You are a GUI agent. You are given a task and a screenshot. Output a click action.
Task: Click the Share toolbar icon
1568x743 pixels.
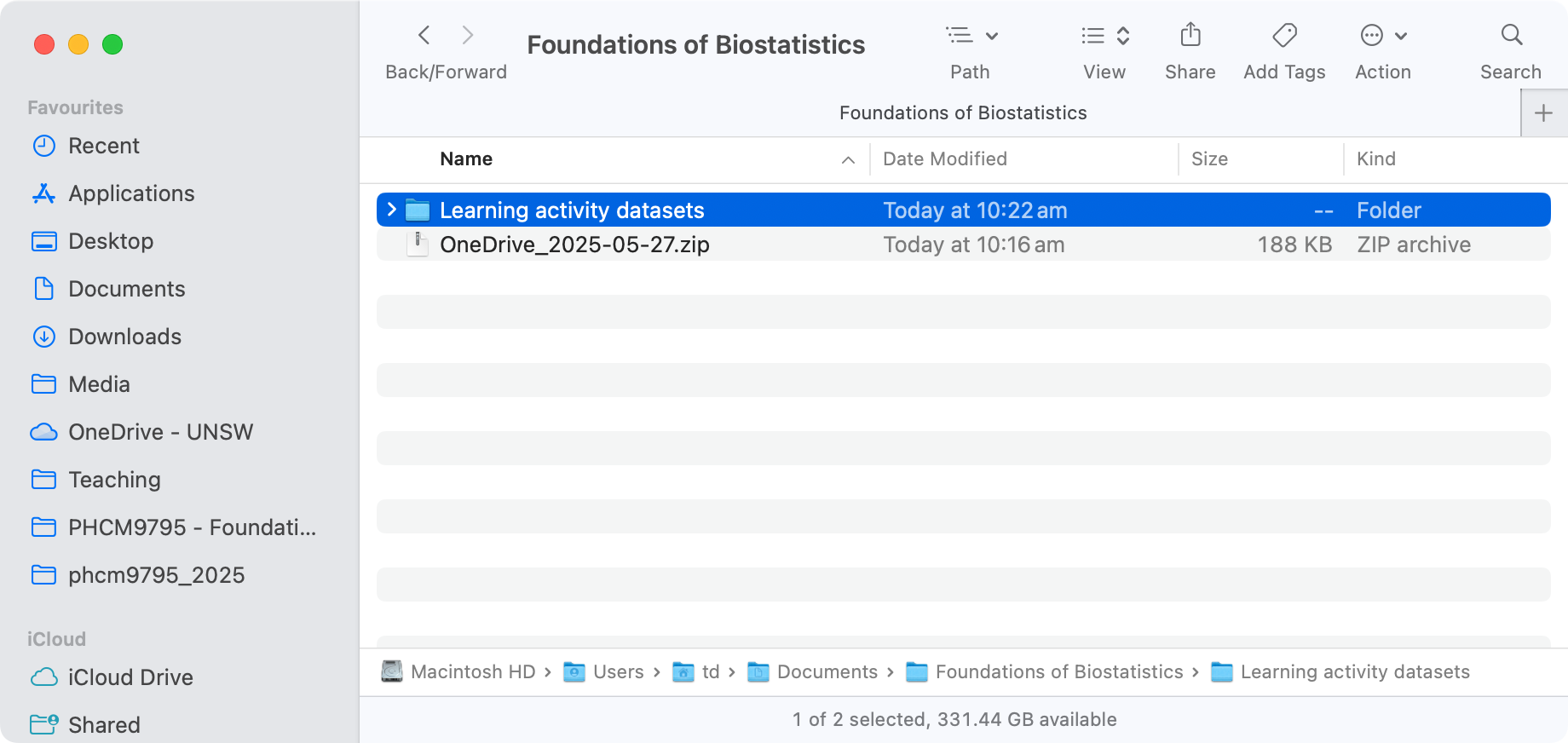pyautogui.click(x=1190, y=36)
